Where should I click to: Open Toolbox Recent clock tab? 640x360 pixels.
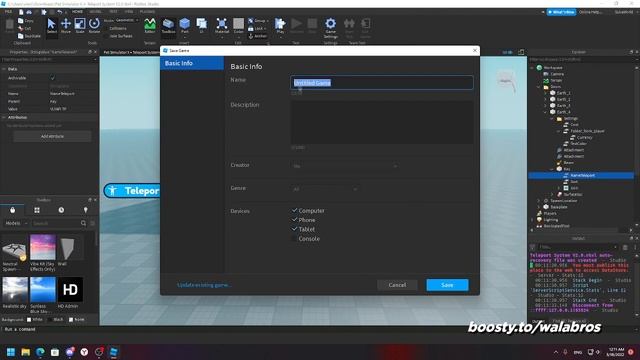click(x=61, y=210)
